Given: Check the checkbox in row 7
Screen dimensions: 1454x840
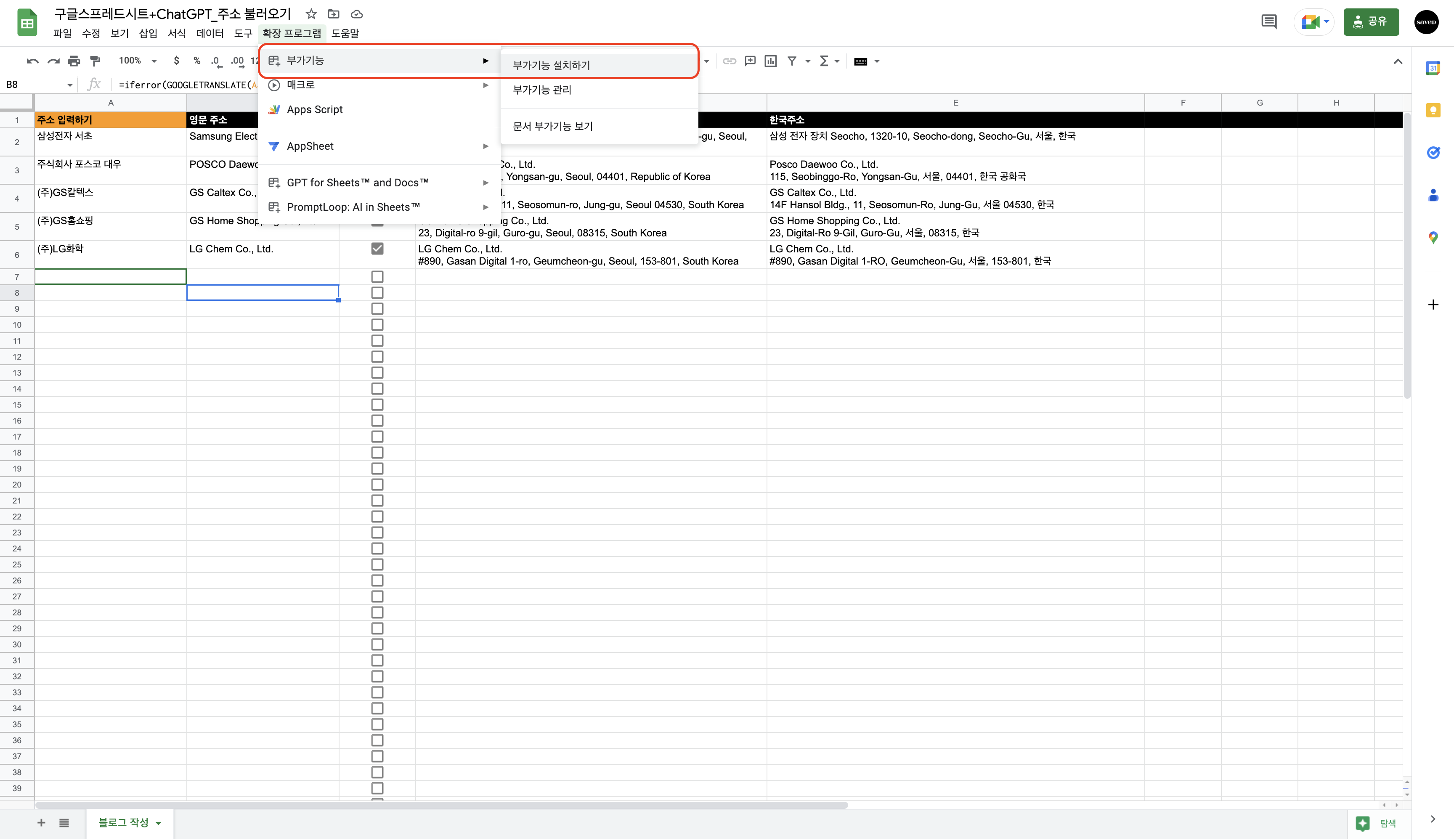Looking at the screenshot, I should 377,277.
